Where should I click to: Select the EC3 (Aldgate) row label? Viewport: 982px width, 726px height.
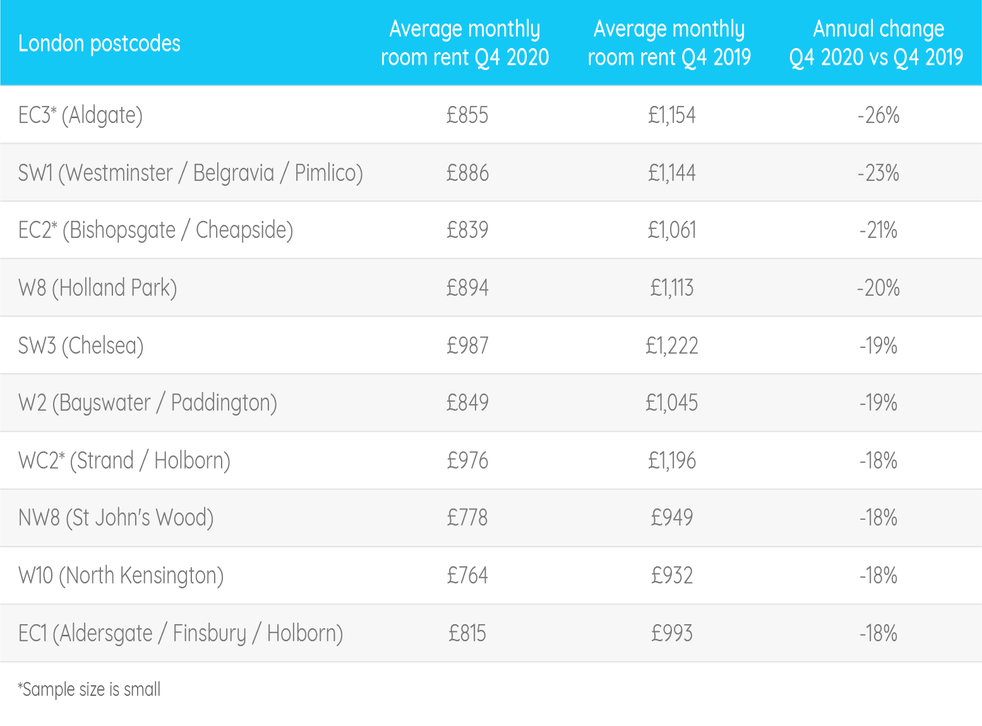(80, 116)
